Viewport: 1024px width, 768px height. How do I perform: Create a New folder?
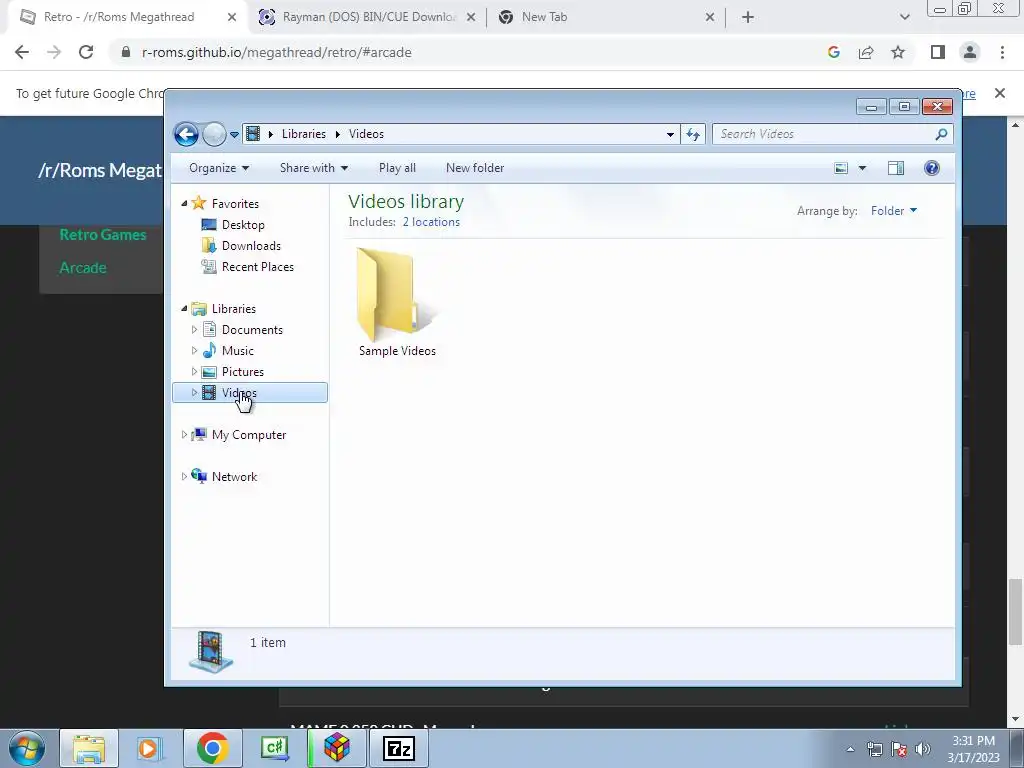click(x=475, y=168)
